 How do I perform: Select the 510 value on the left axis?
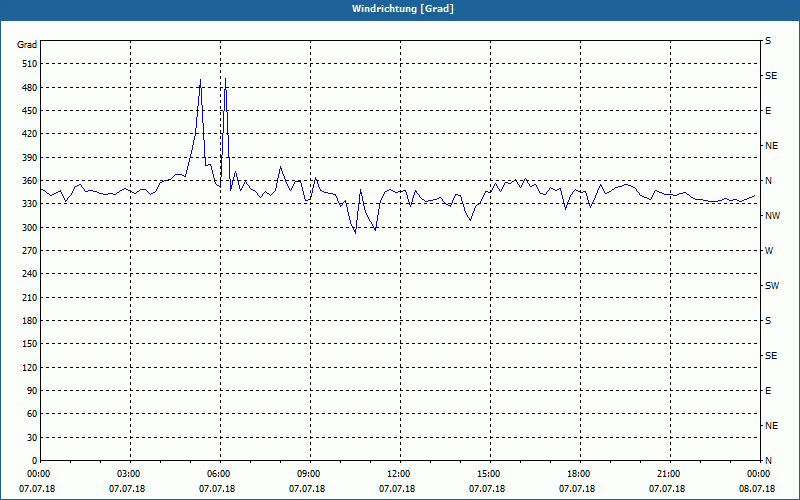point(29,64)
